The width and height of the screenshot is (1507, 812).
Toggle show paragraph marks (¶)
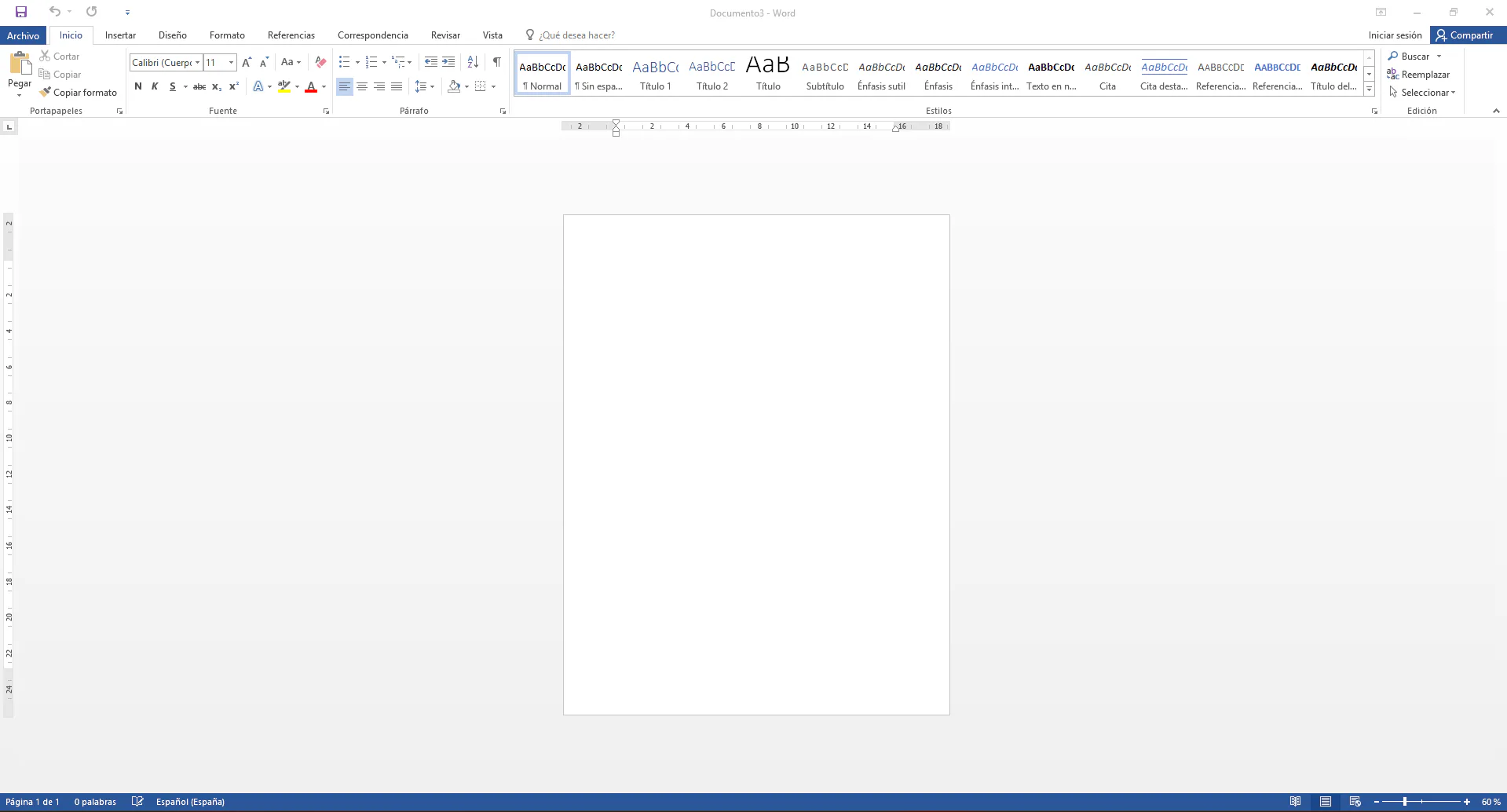click(496, 62)
